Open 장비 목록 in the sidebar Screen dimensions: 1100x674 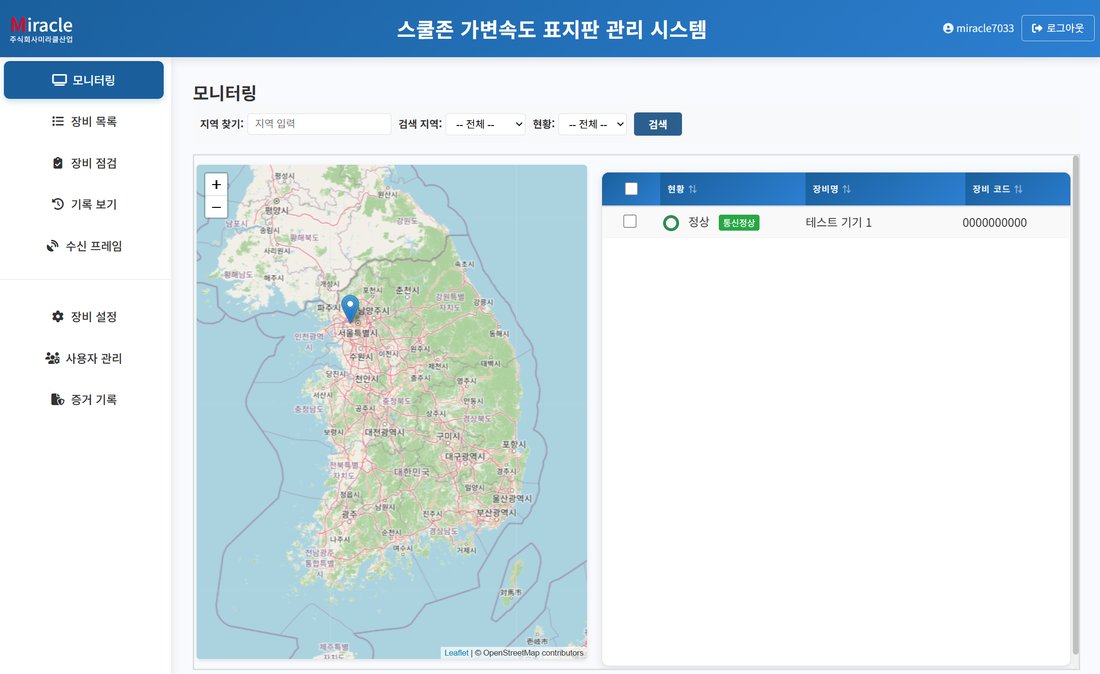point(83,121)
